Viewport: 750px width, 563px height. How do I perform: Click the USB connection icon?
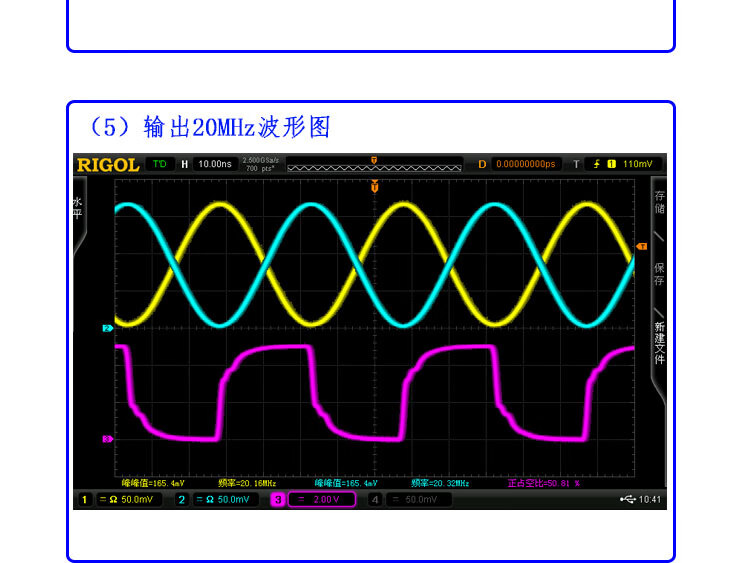point(628,499)
